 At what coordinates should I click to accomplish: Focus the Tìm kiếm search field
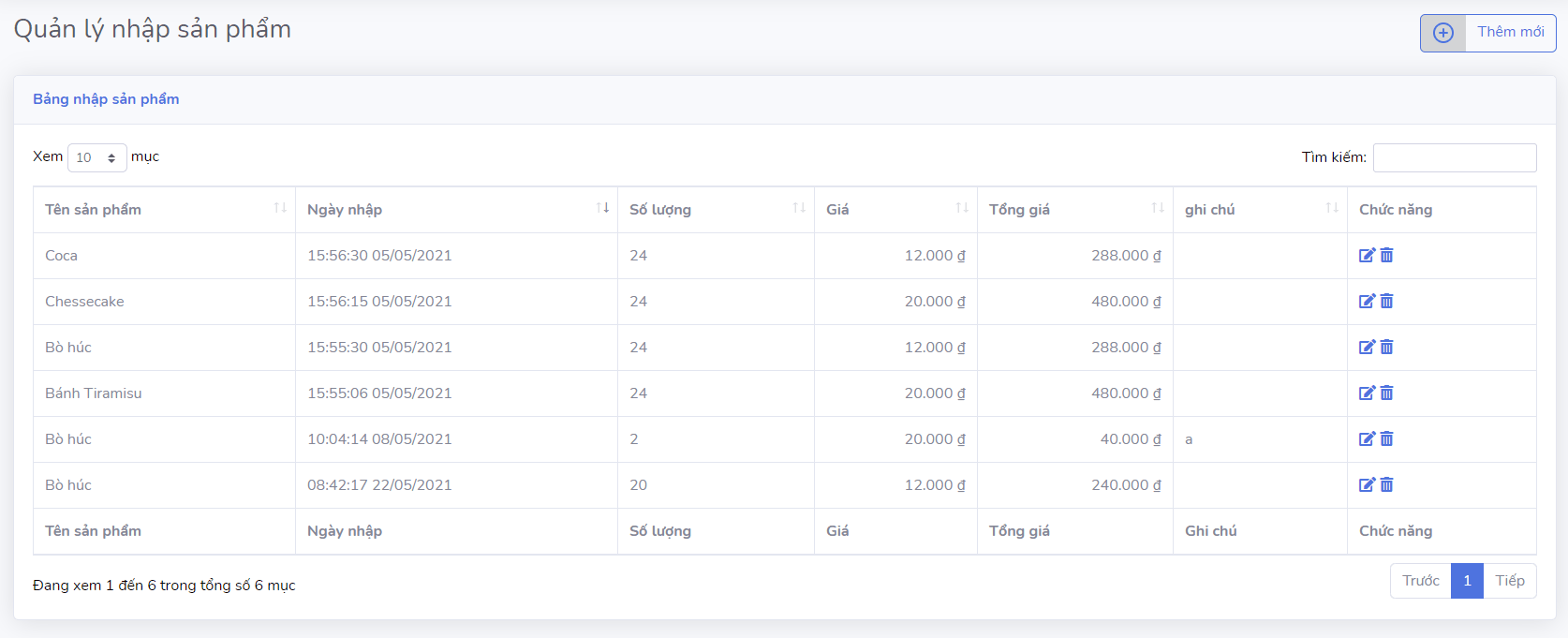tap(1455, 157)
